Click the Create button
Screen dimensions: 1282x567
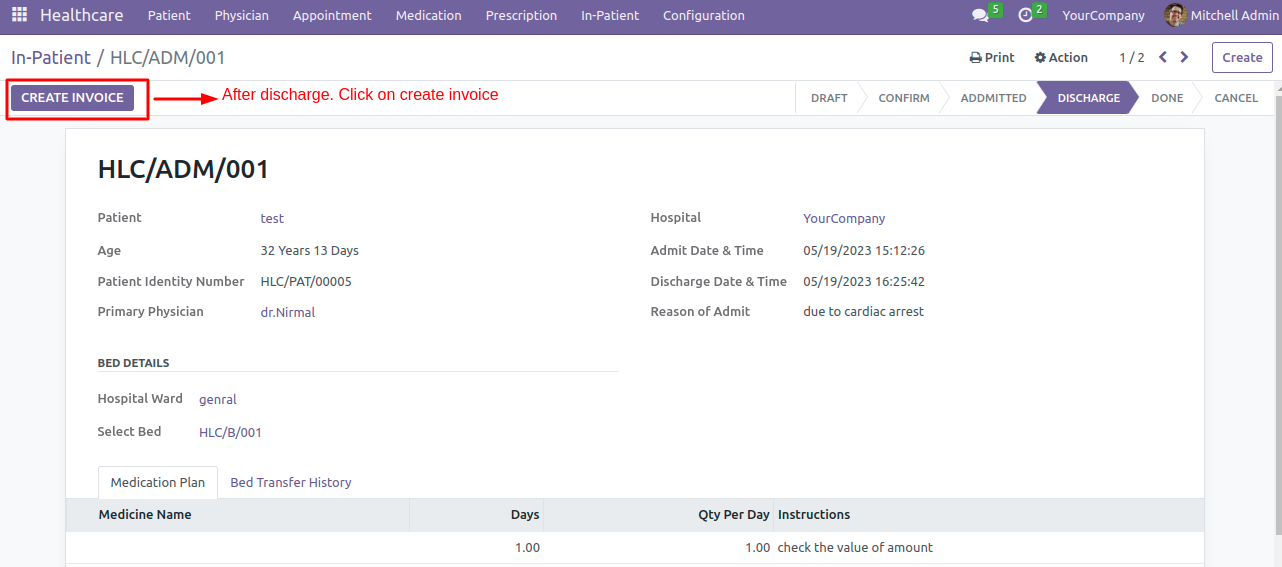point(1242,57)
